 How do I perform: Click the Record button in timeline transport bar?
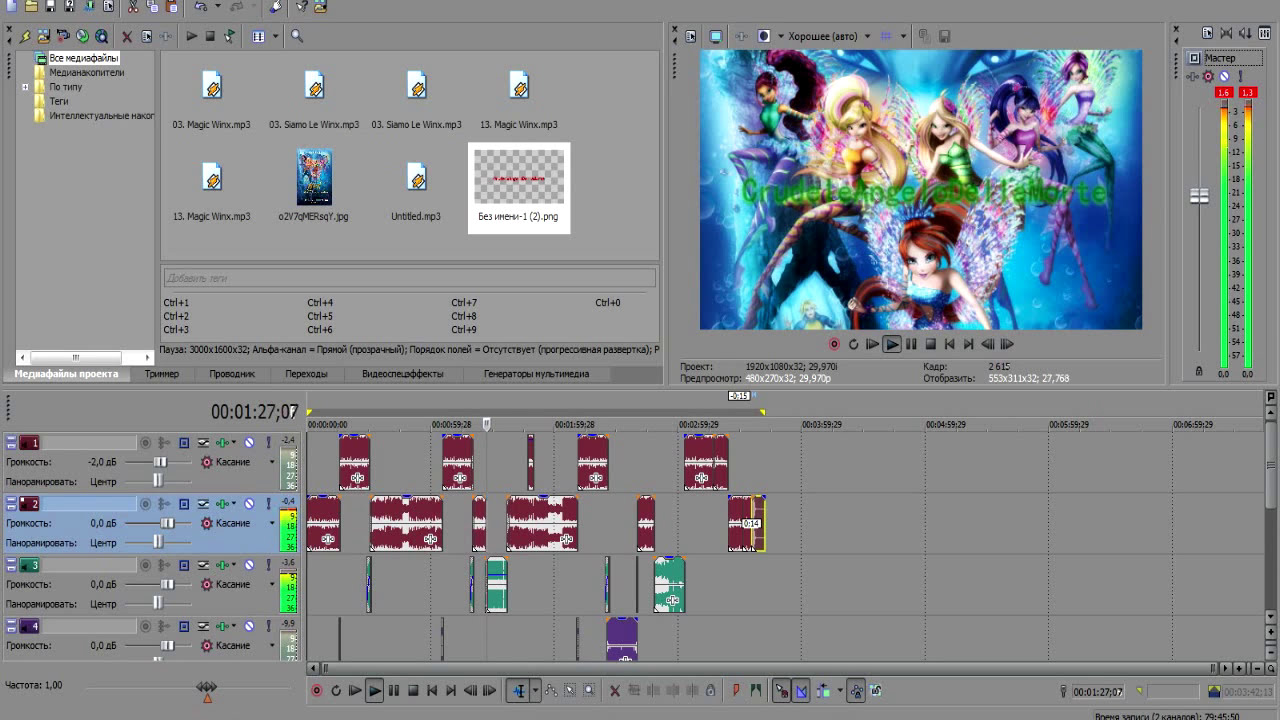coord(317,690)
